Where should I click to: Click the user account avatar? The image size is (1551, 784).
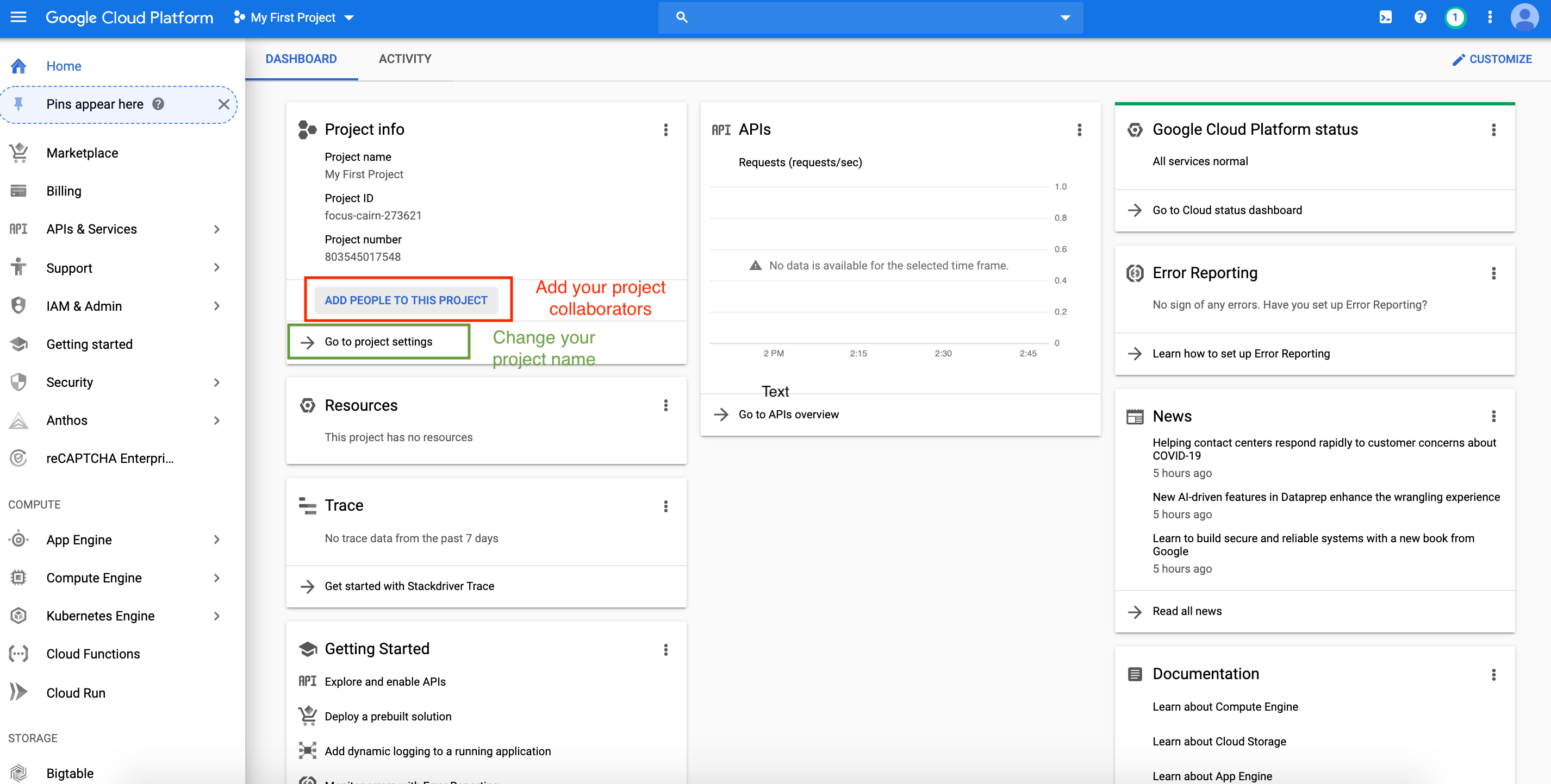[x=1524, y=17]
